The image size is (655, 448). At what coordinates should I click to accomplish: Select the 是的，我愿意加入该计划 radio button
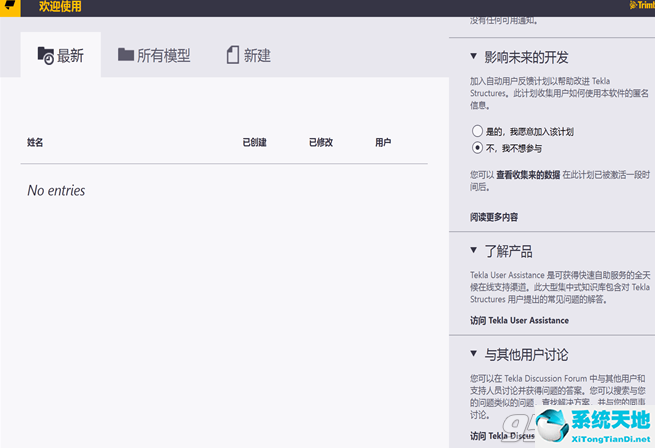[477, 131]
